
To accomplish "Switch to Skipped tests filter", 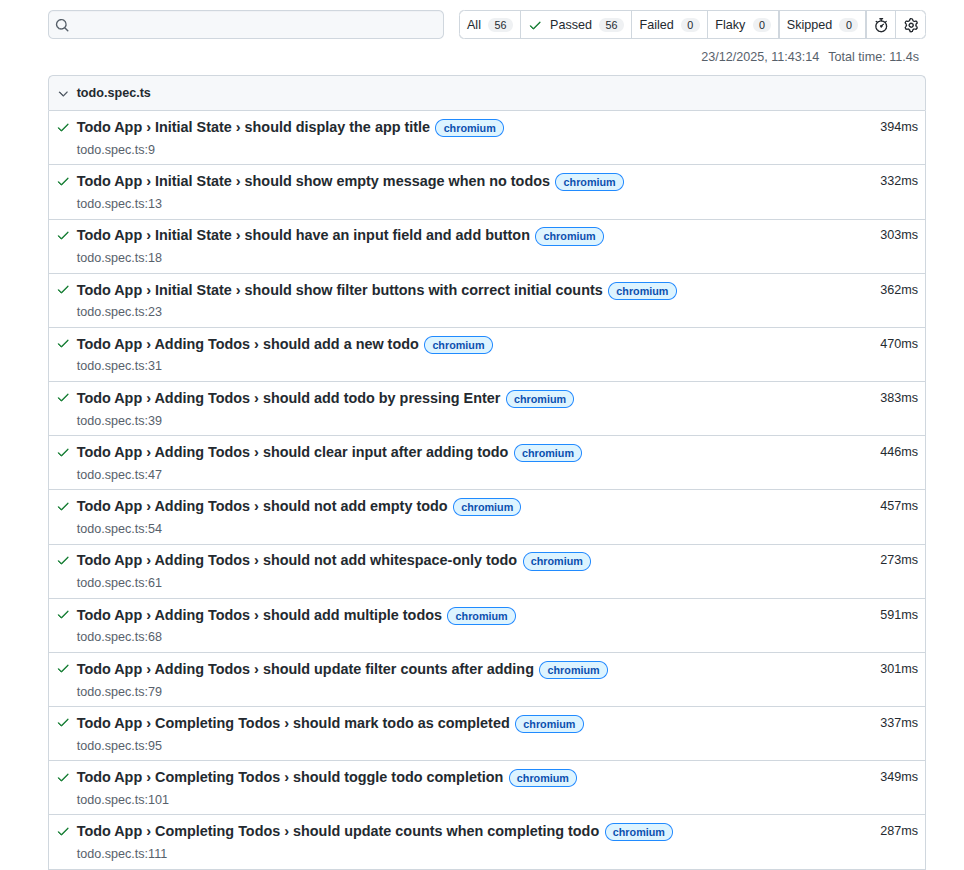I will 821,25.
